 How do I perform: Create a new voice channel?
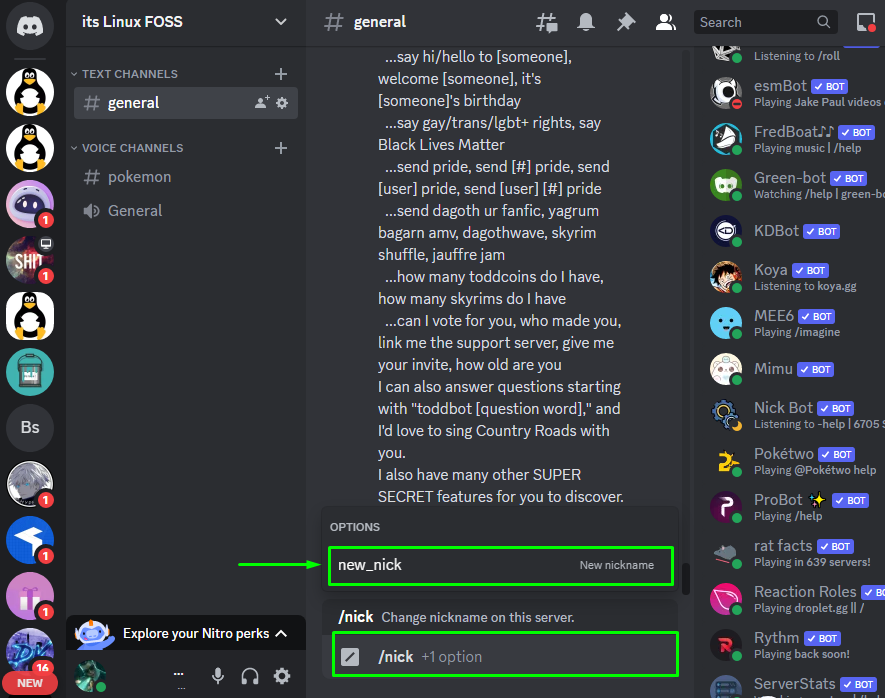(x=281, y=148)
